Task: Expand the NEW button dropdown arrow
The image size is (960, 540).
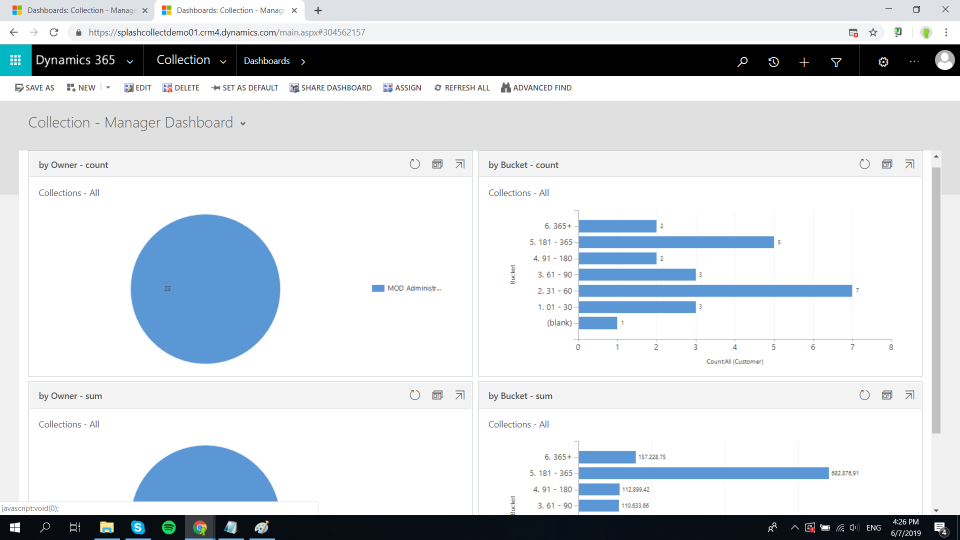Action: pyautogui.click(x=108, y=88)
